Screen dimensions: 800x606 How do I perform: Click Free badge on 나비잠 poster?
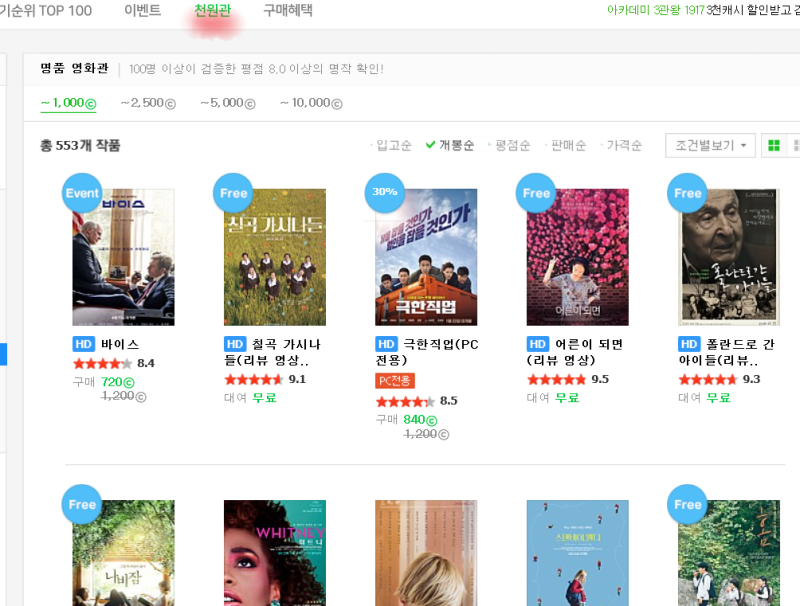point(82,504)
